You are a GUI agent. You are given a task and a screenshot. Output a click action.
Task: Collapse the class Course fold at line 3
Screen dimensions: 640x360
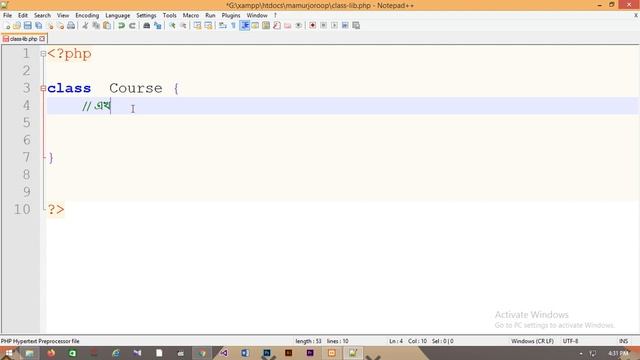(x=43, y=88)
